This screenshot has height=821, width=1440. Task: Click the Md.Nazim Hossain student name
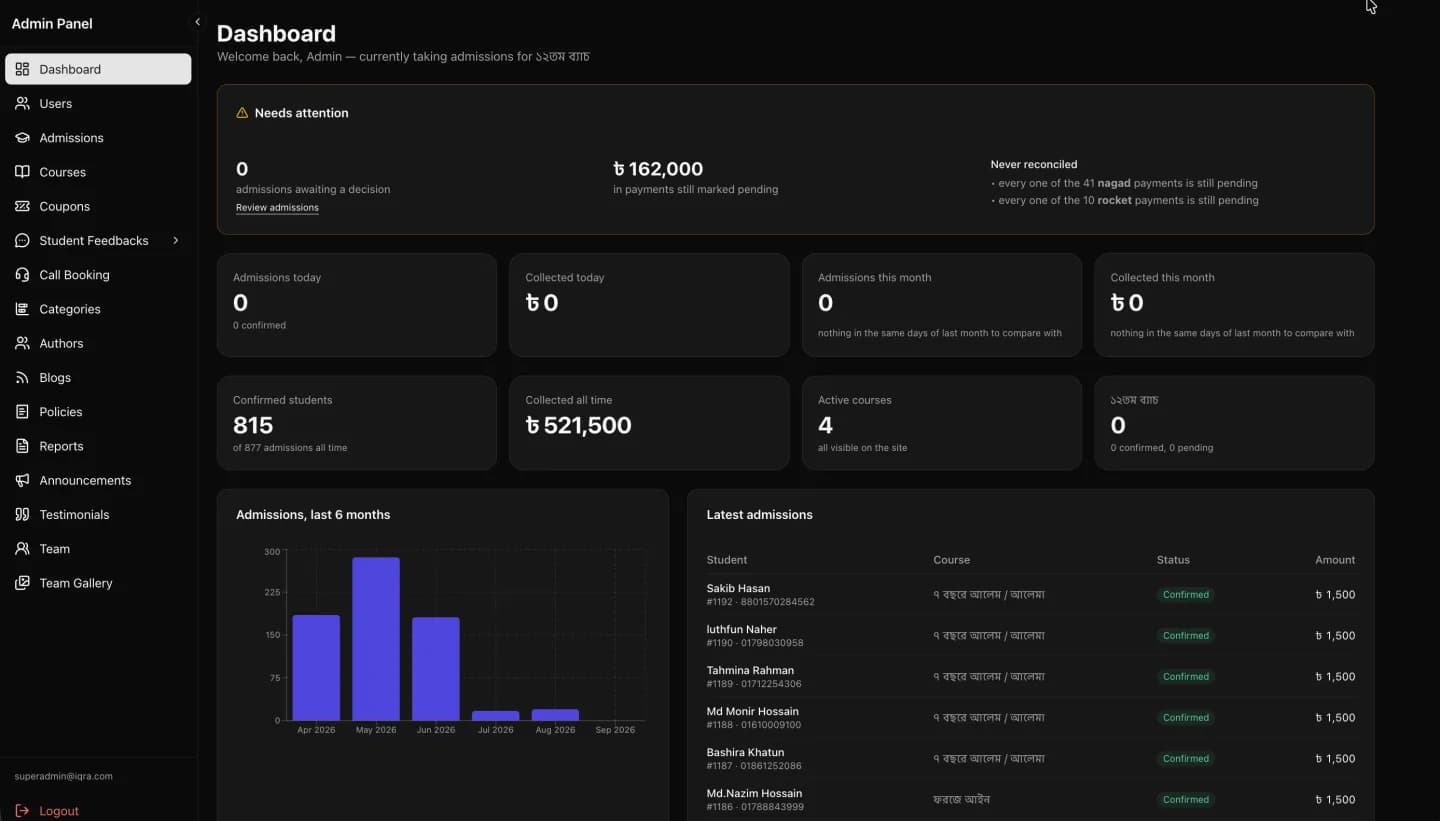pyautogui.click(x=754, y=793)
